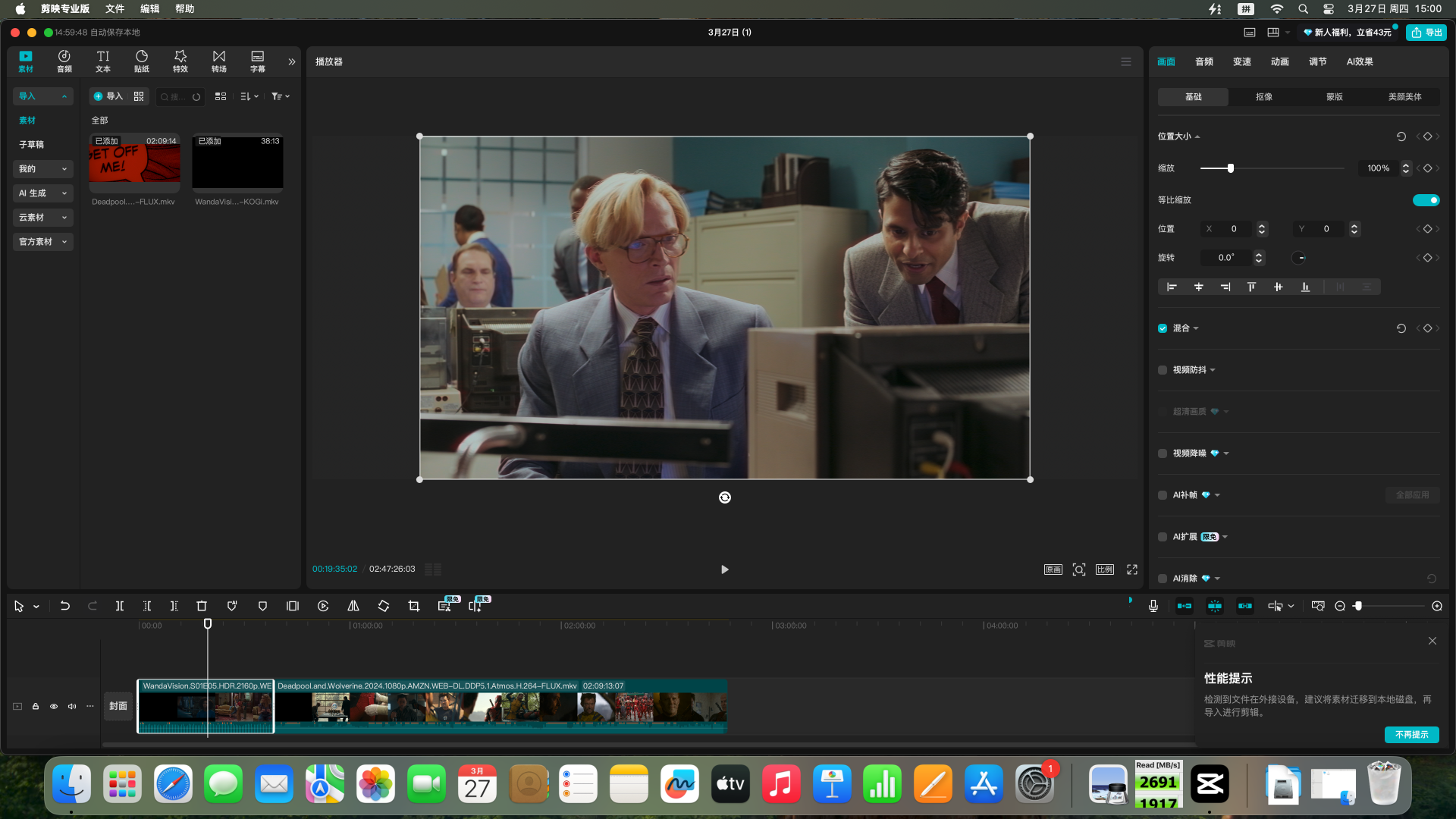Toggle the track lock icon
1456x819 pixels.
(36, 706)
